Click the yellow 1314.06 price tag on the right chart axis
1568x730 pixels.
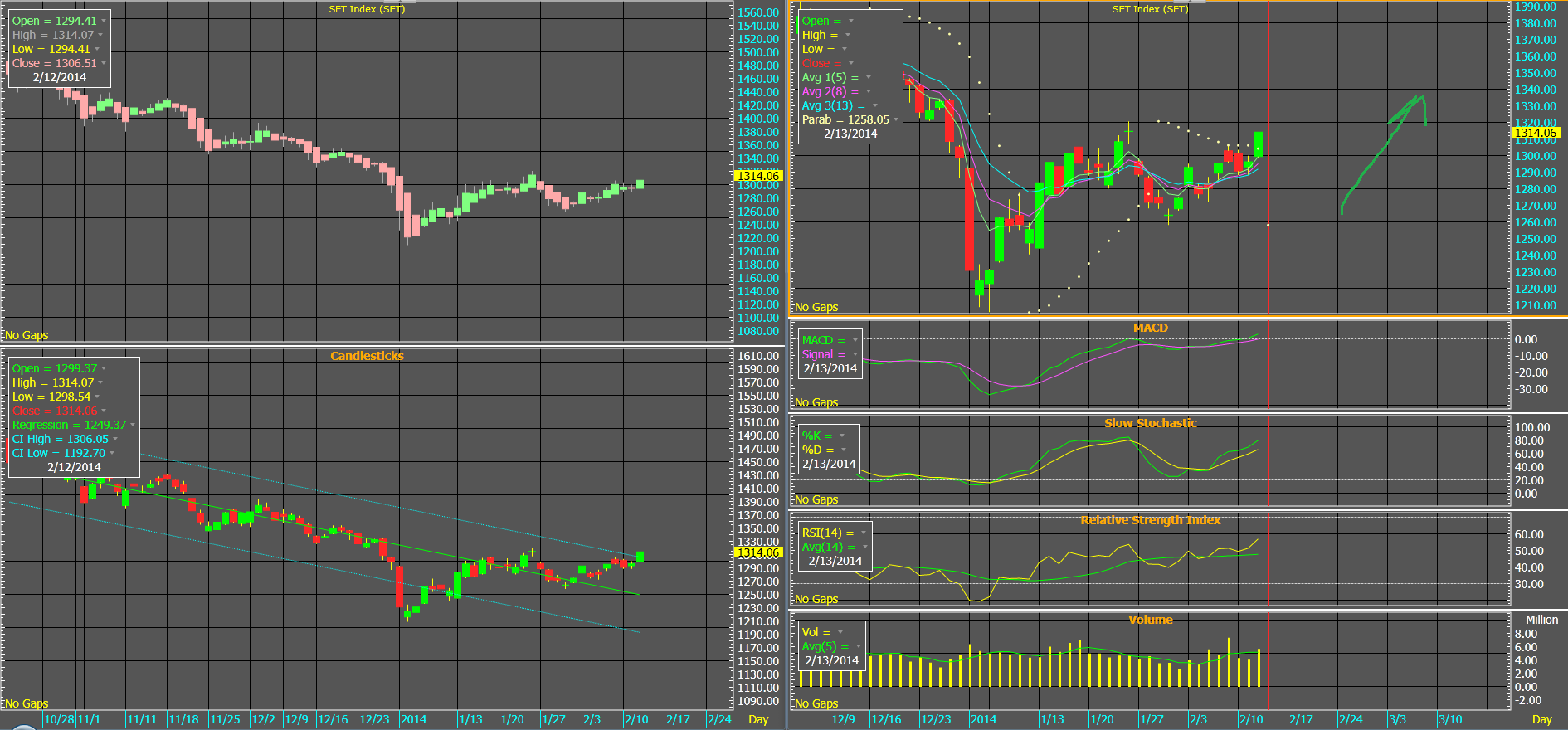(1536, 133)
